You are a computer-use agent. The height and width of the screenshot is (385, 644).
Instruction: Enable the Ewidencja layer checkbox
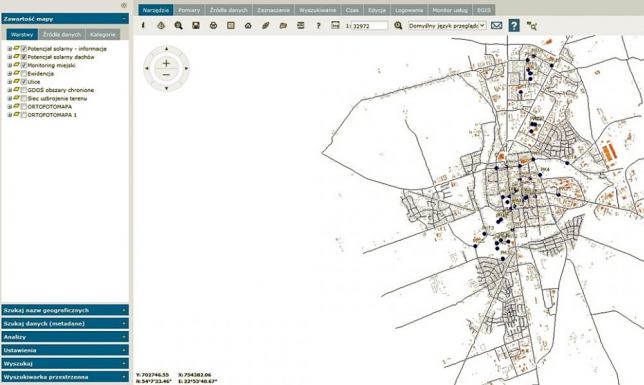click(24, 74)
